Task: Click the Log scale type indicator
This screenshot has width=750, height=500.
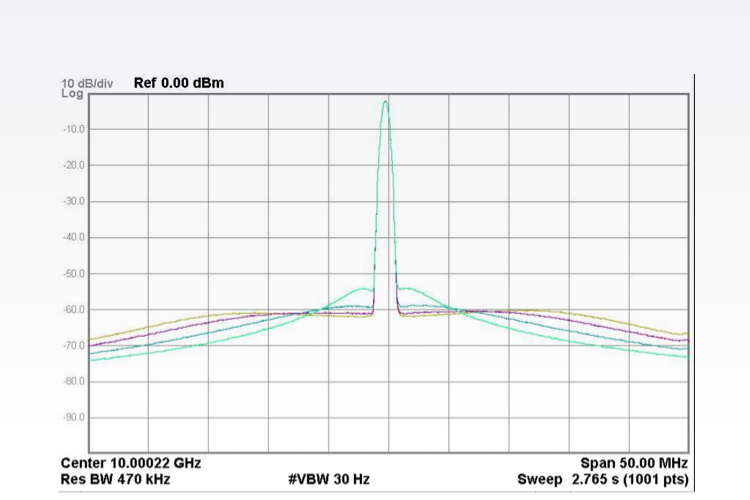Action: click(71, 93)
